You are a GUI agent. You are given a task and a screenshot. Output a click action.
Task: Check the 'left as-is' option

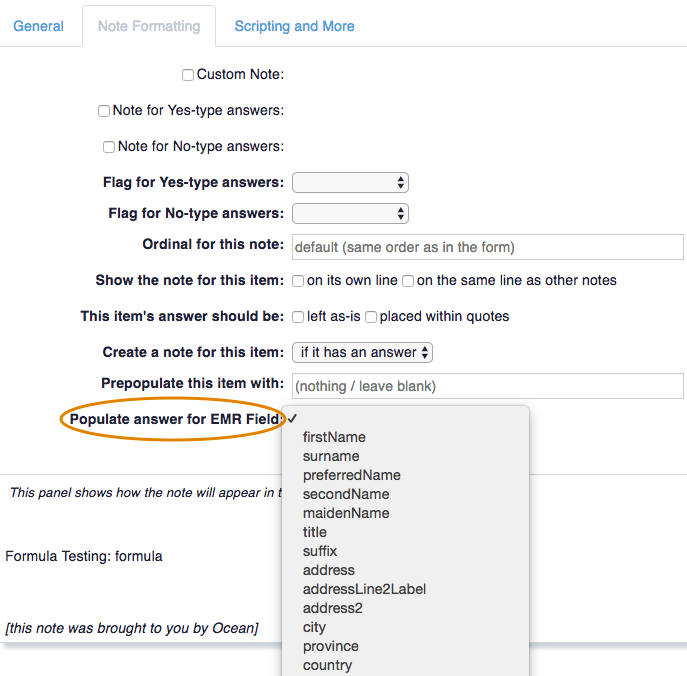(298, 317)
